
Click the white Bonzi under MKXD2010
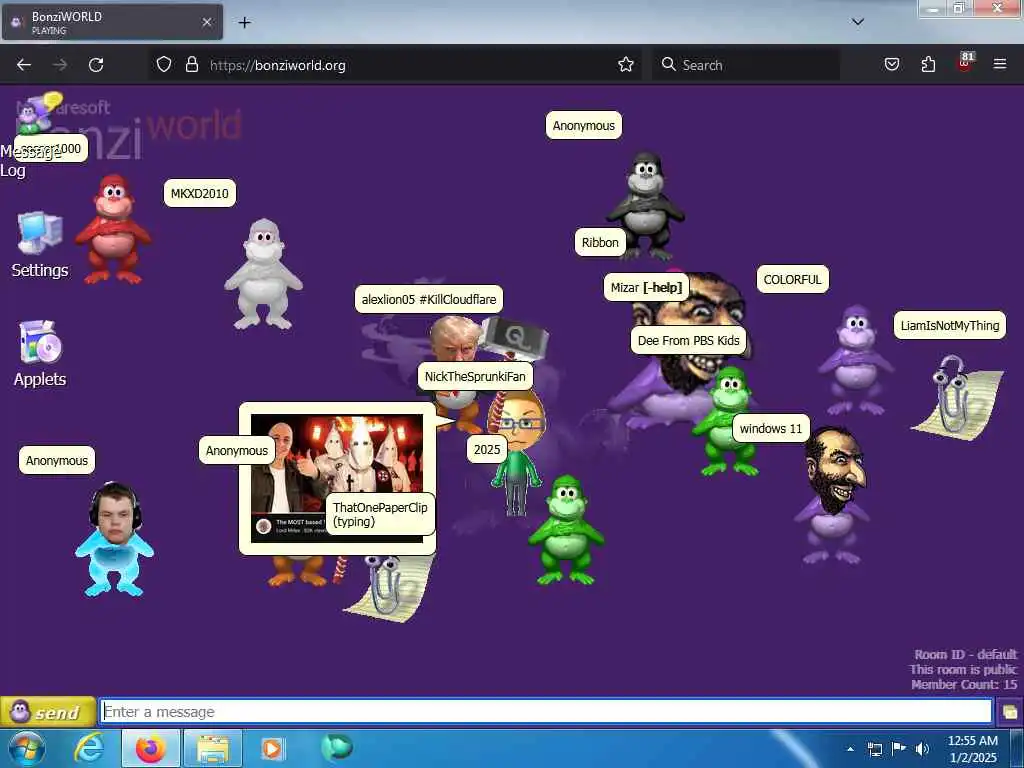point(263,274)
